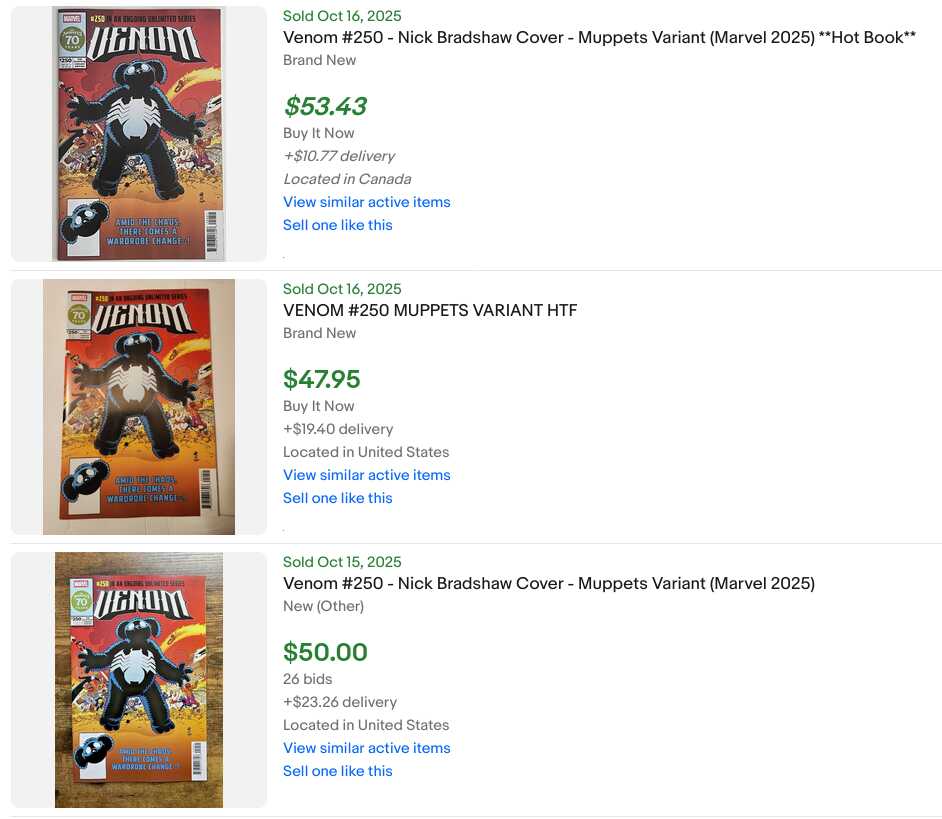942x819 pixels.
Task: View similar active items for the $47.95 listing
Action: tap(366, 475)
